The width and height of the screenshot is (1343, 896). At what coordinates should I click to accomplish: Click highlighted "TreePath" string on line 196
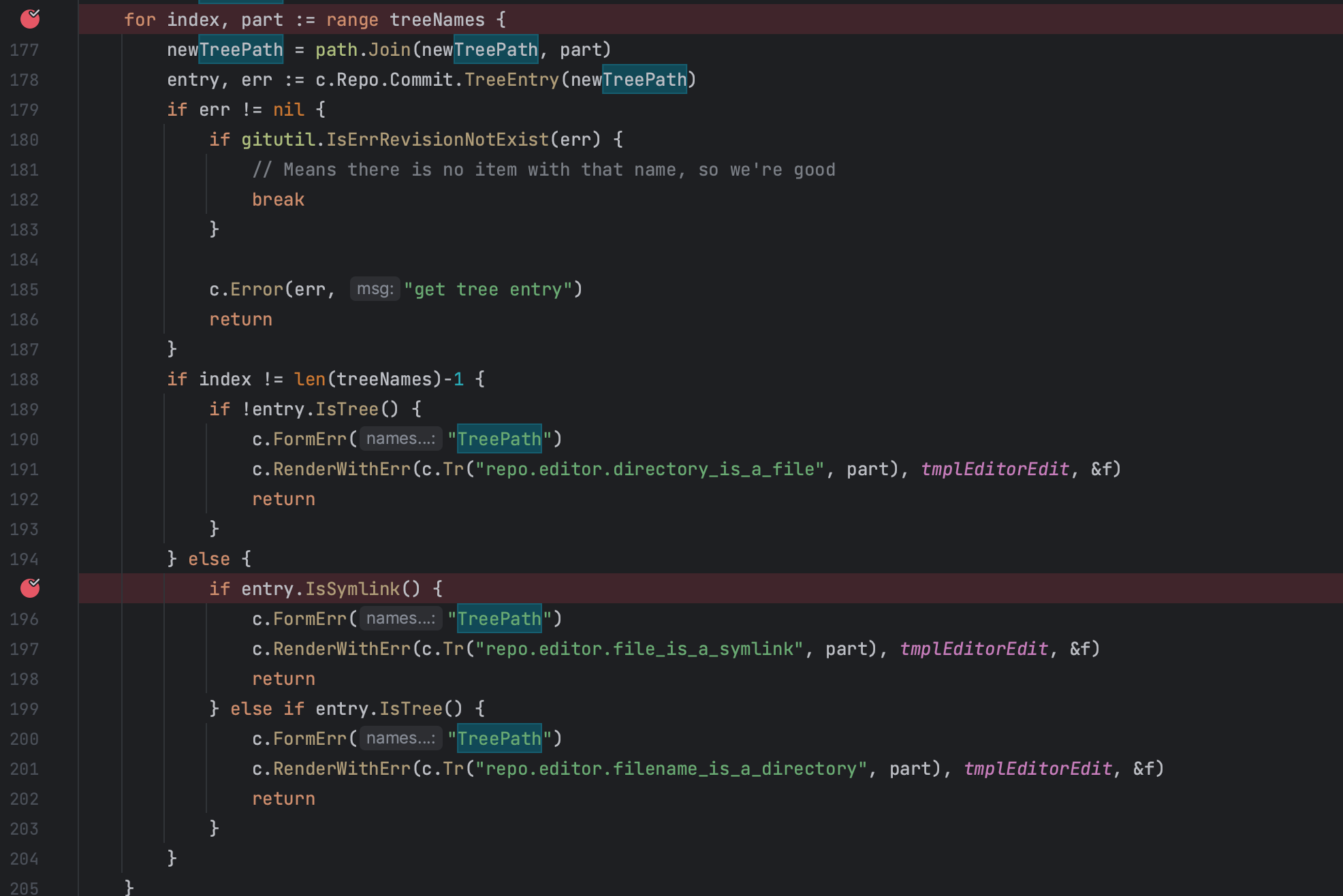(x=499, y=619)
